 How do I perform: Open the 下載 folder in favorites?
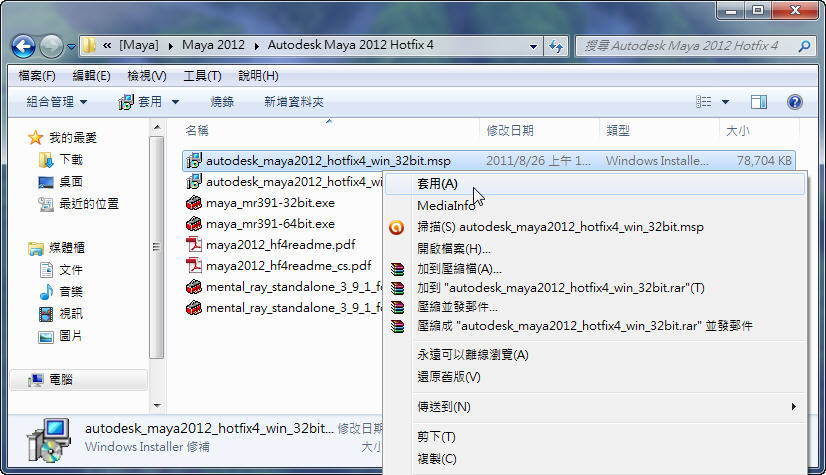71,160
